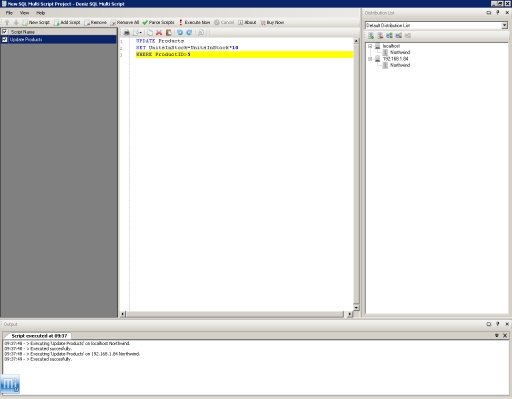Click the add server icon in Distribution List
This screenshot has width=512, height=399.
371,36
